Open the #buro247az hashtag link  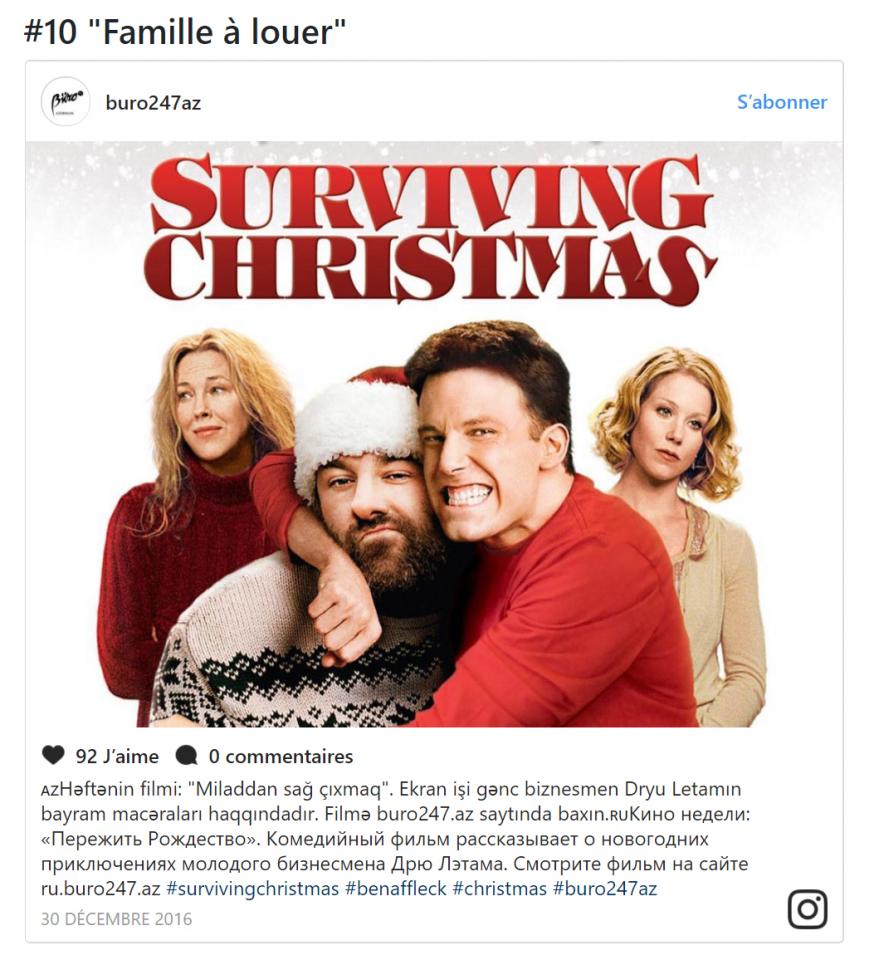(x=605, y=888)
